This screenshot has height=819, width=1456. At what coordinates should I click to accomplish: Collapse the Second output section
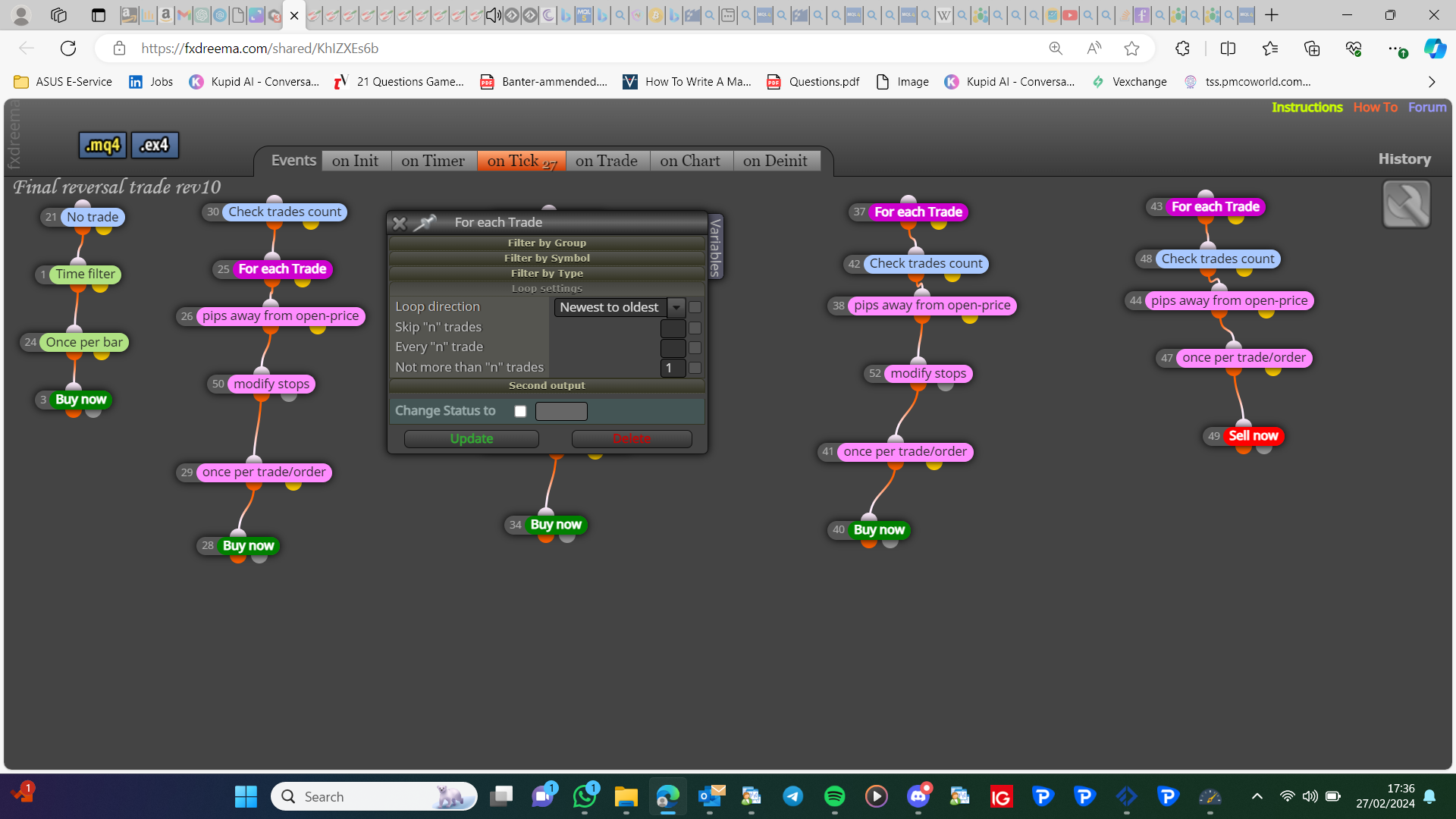point(547,385)
